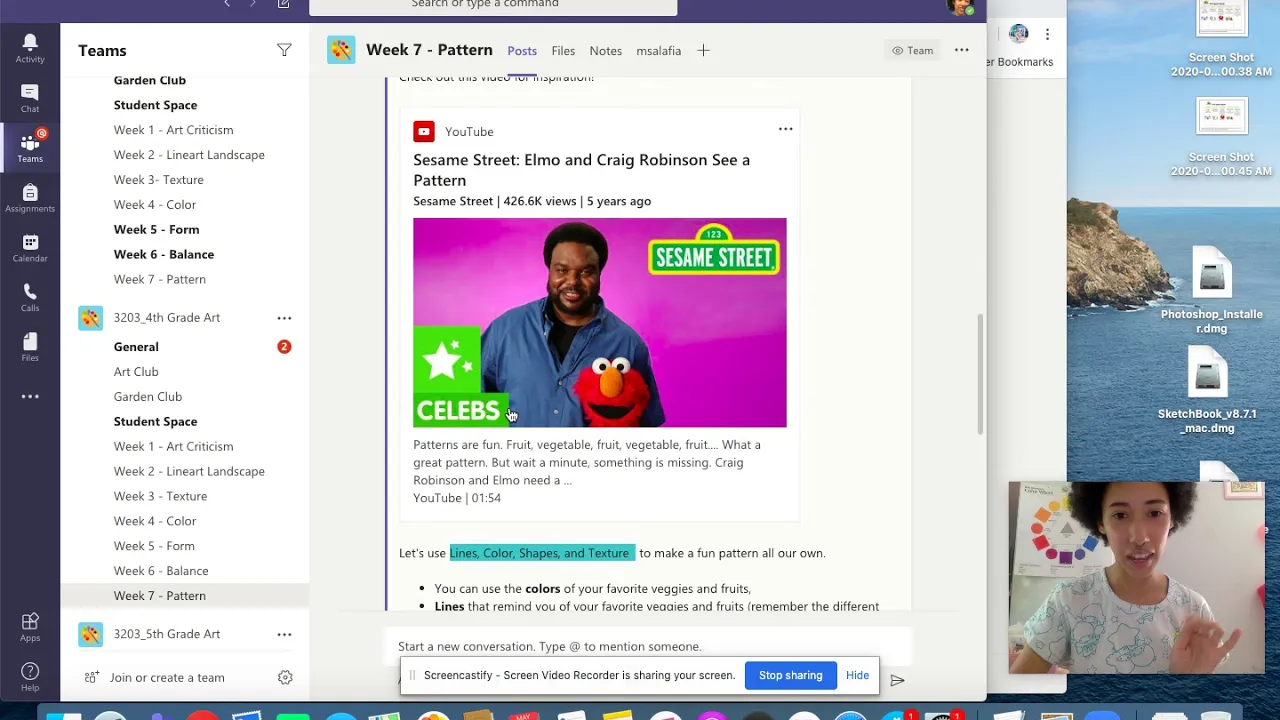
Task: Open more options for 3203_5th Grade Art
Action: point(284,634)
